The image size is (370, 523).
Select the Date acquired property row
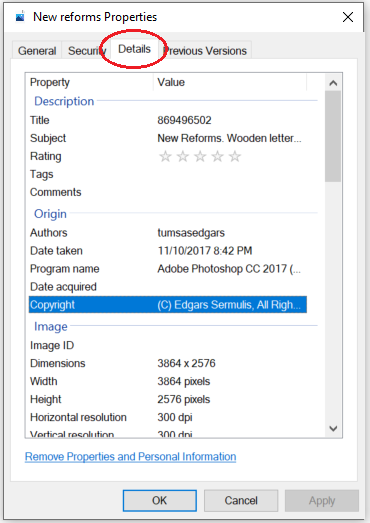(168, 287)
